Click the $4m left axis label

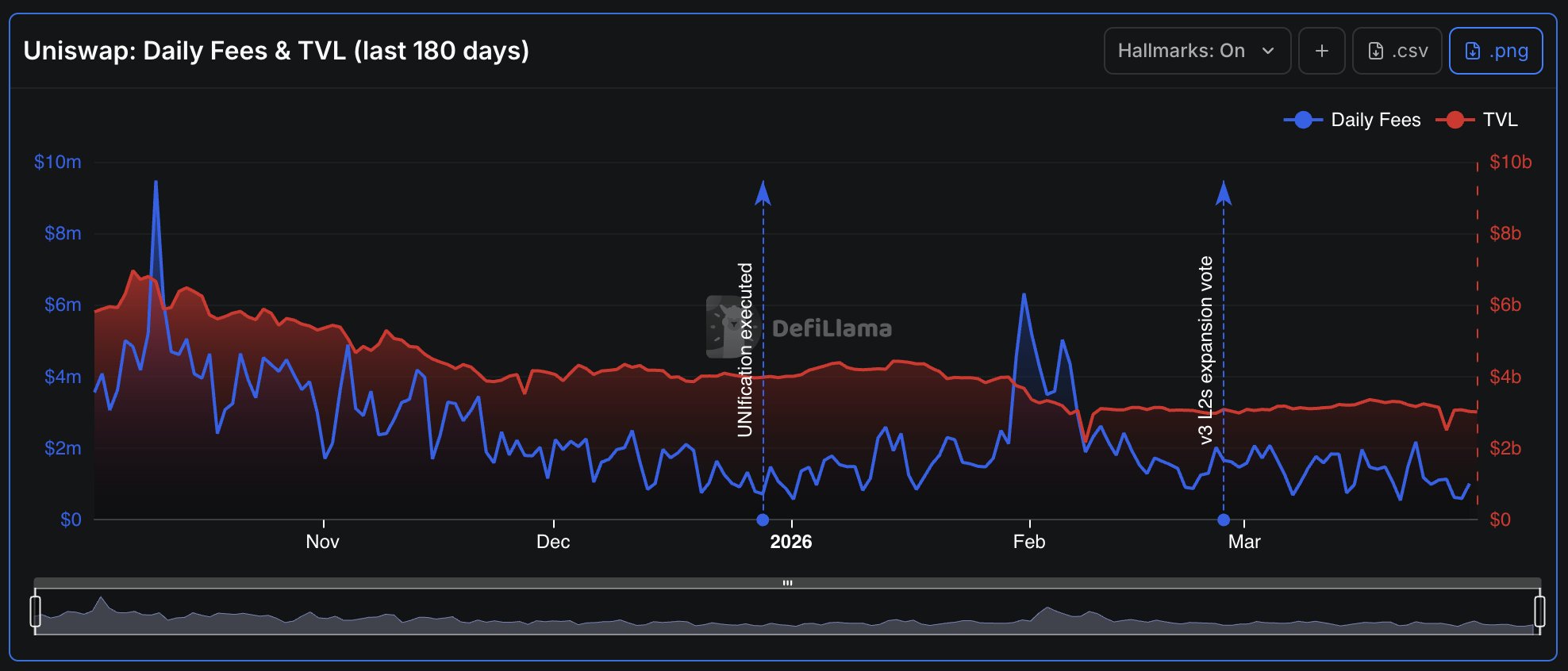pyautogui.click(x=63, y=377)
